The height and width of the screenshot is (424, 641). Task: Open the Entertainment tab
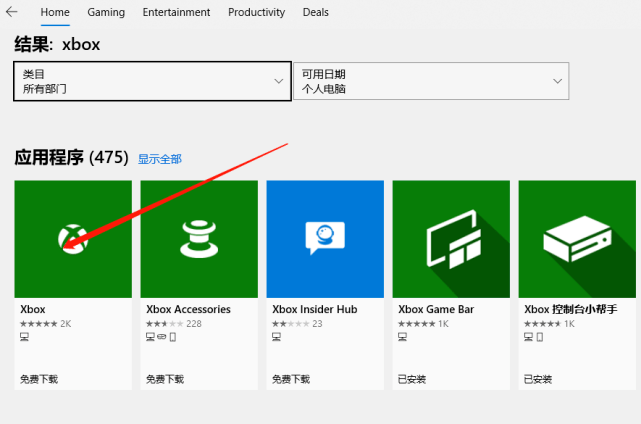[176, 12]
